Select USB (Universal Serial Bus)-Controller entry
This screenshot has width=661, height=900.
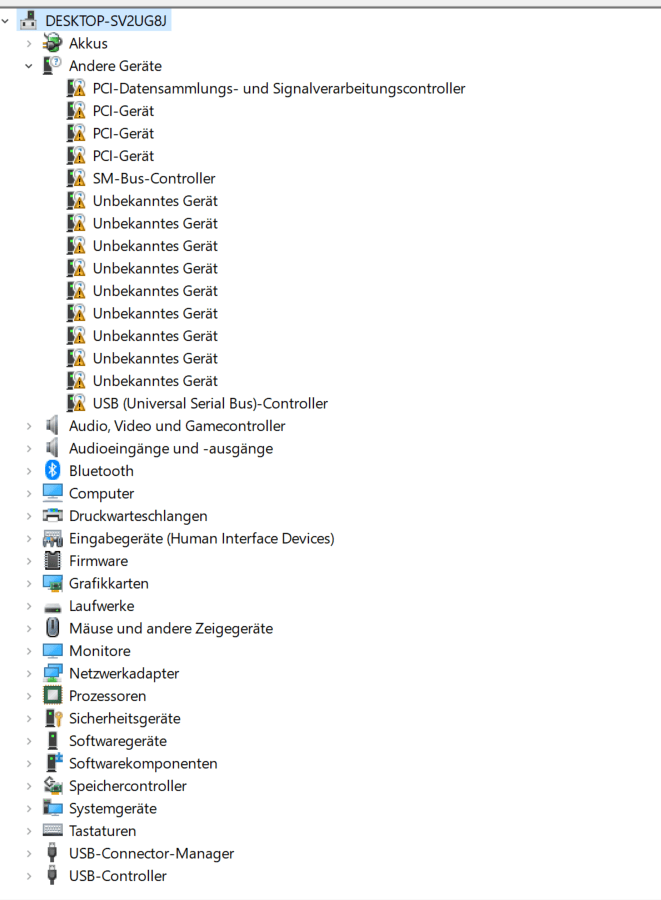pos(210,404)
